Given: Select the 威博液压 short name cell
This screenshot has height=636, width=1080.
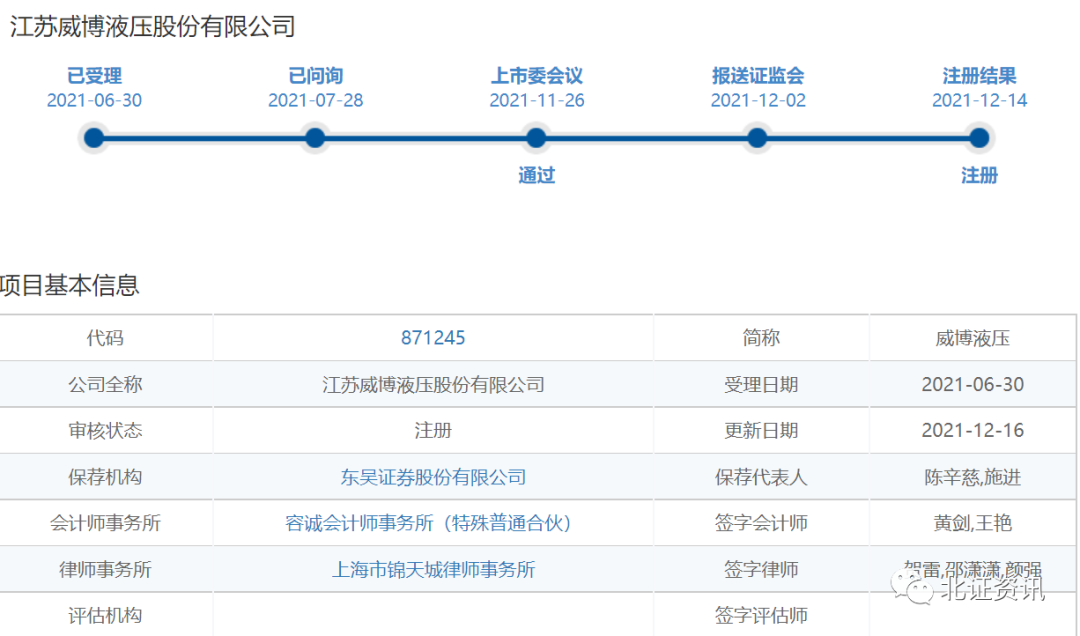Looking at the screenshot, I should pyautogui.click(x=972, y=338).
